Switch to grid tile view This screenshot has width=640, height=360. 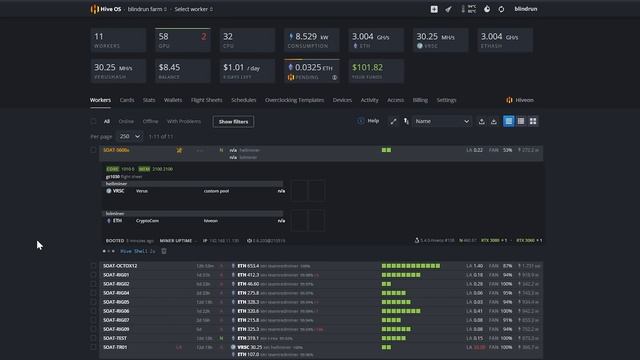[533, 121]
